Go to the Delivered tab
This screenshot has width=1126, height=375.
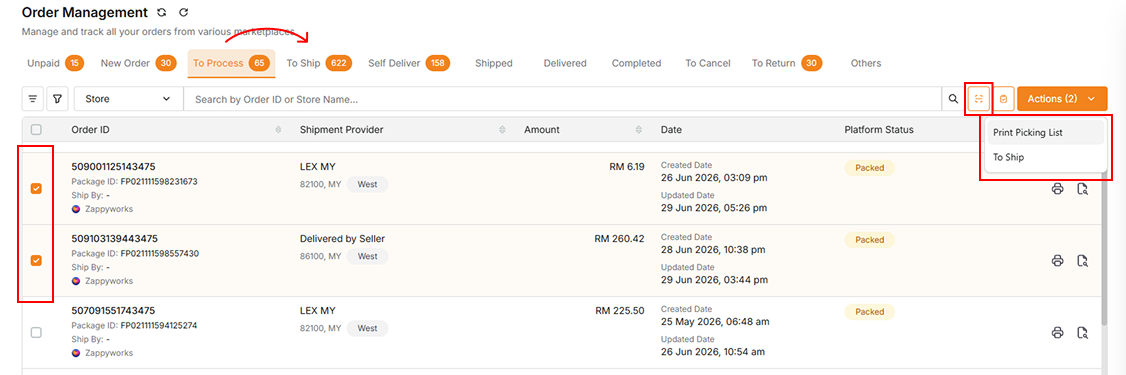point(565,63)
